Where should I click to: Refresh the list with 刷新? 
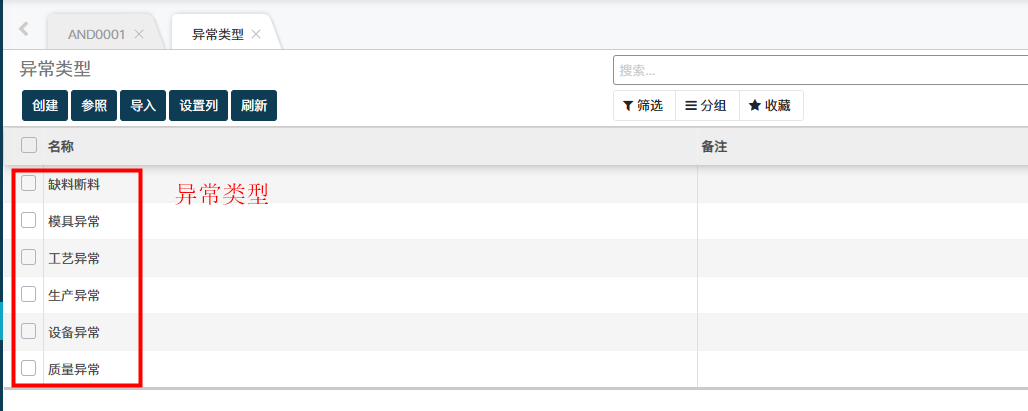coord(254,106)
